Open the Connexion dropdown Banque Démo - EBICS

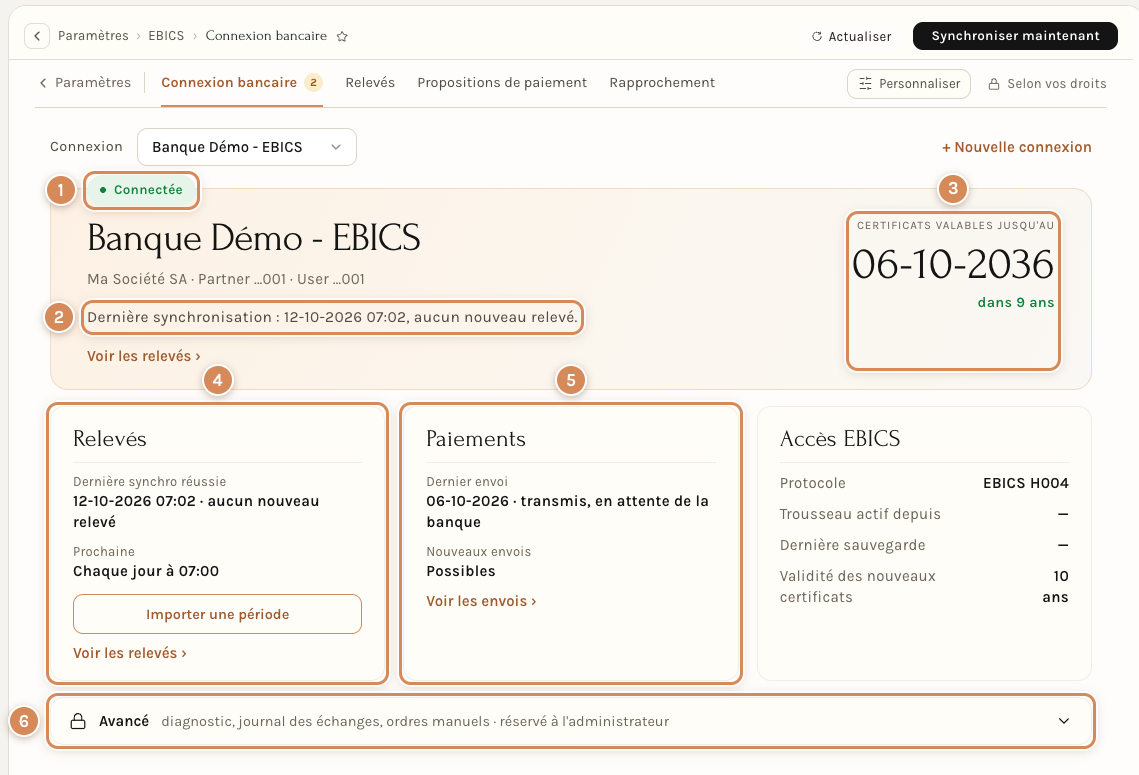tap(247, 147)
